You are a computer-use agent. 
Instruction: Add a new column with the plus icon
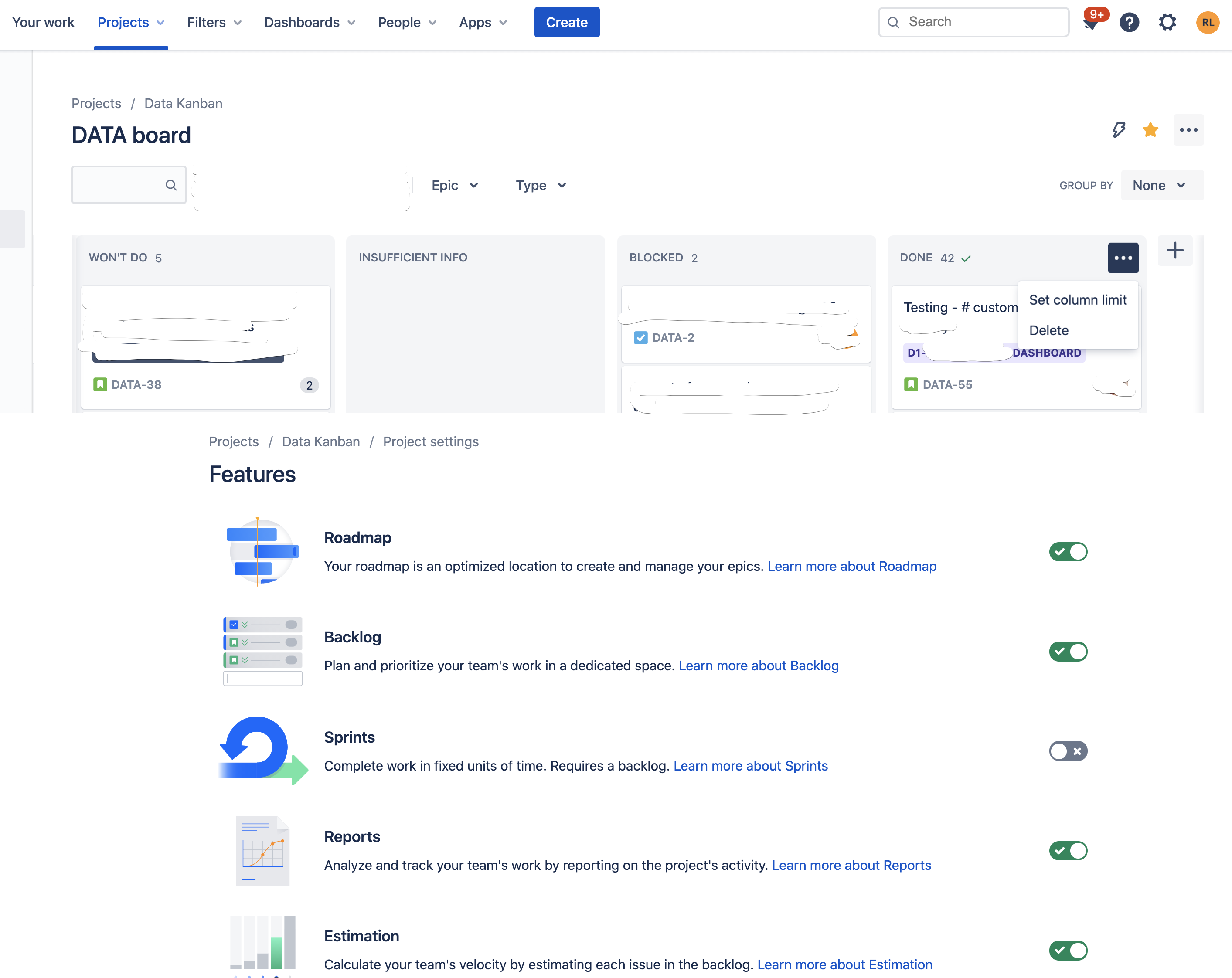(1175, 251)
